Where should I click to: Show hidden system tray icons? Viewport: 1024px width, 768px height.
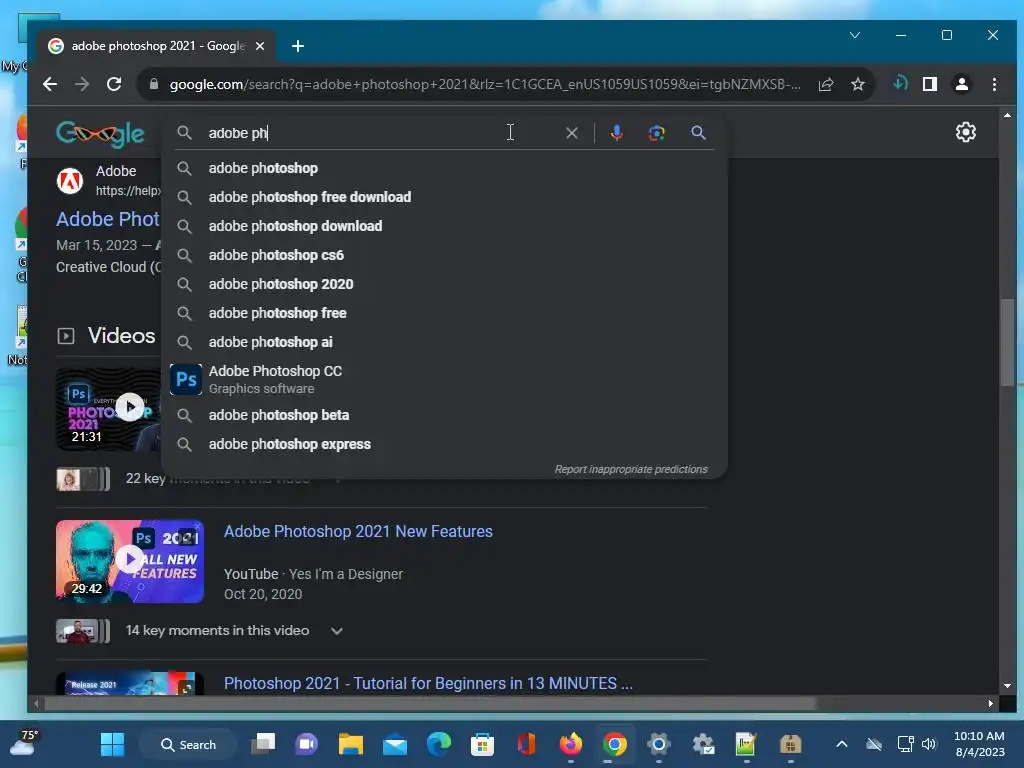pyautogui.click(x=842, y=744)
